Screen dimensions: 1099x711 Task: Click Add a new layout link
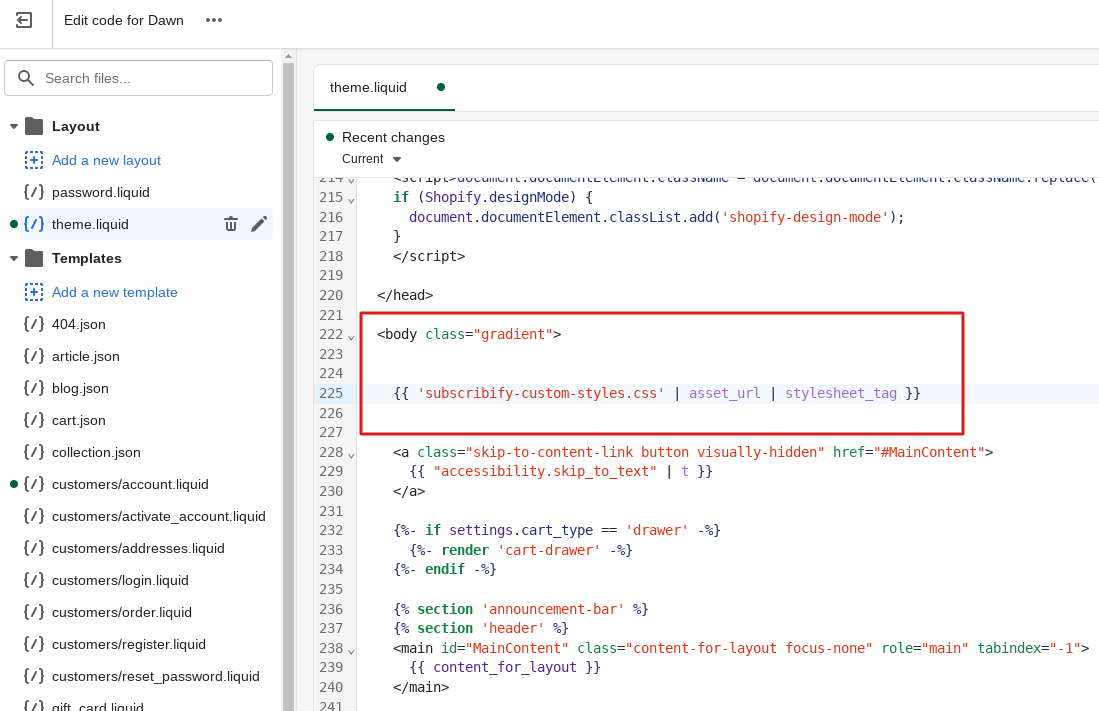tap(107, 160)
